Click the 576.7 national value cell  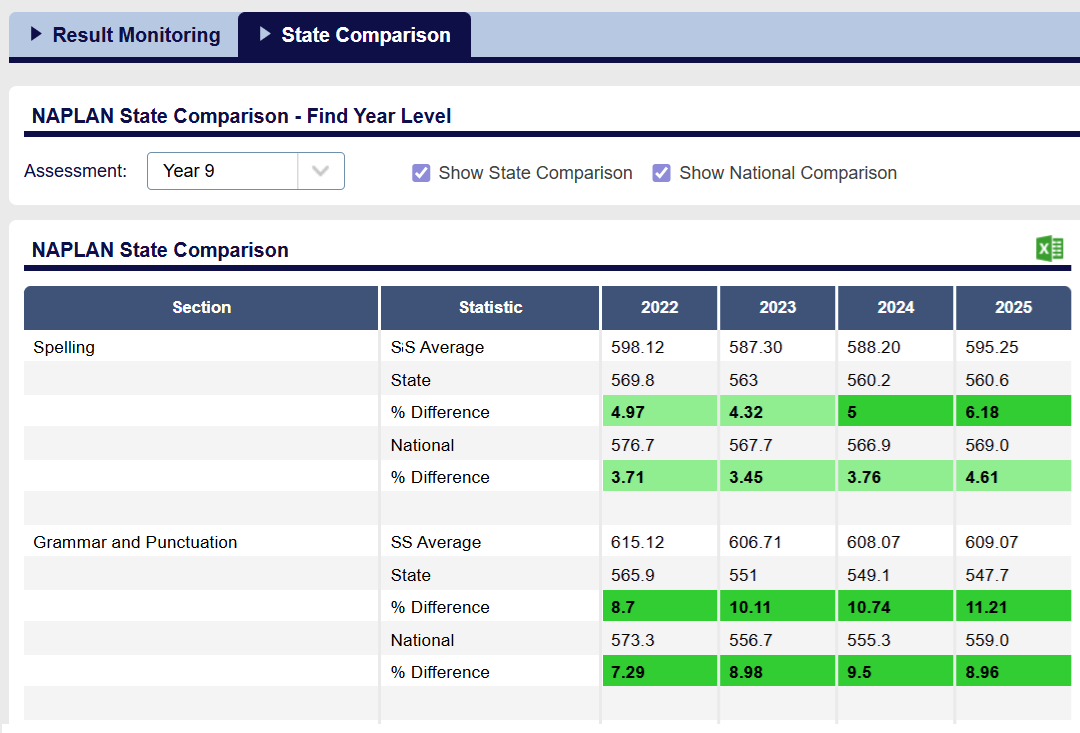(x=660, y=445)
